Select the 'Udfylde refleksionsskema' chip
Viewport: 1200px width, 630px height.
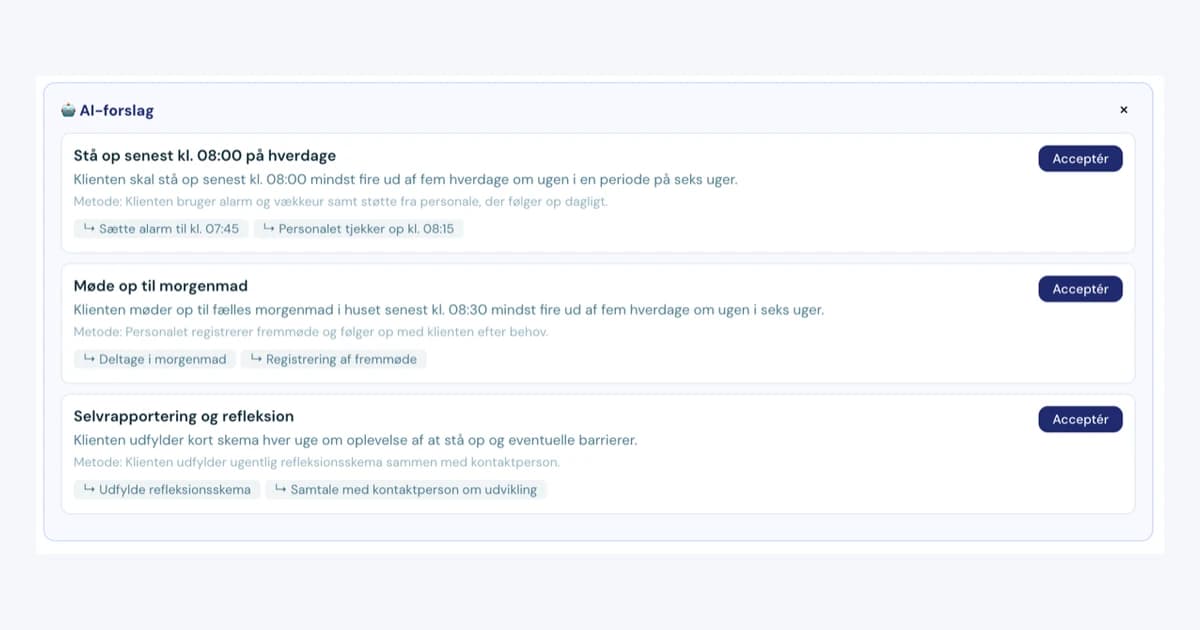167,490
